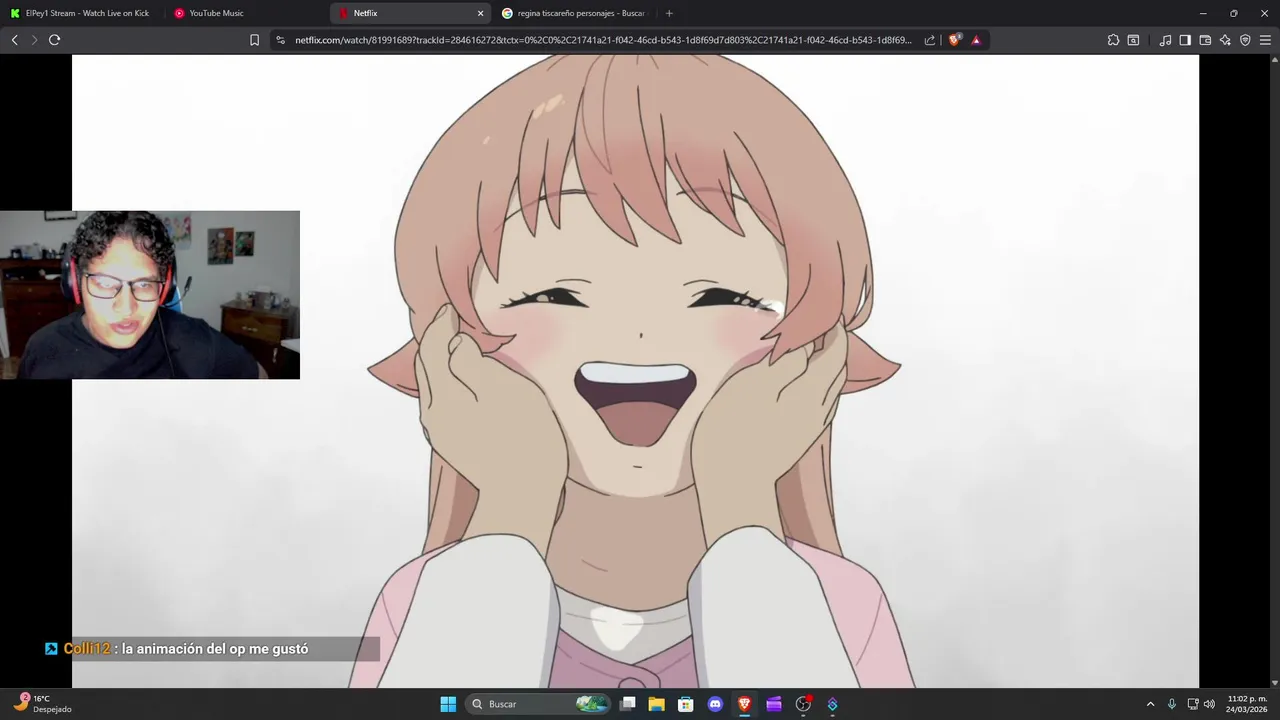The image size is (1280, 720).
Task: Open the Windows Start menu
Action: coord(448,704)
